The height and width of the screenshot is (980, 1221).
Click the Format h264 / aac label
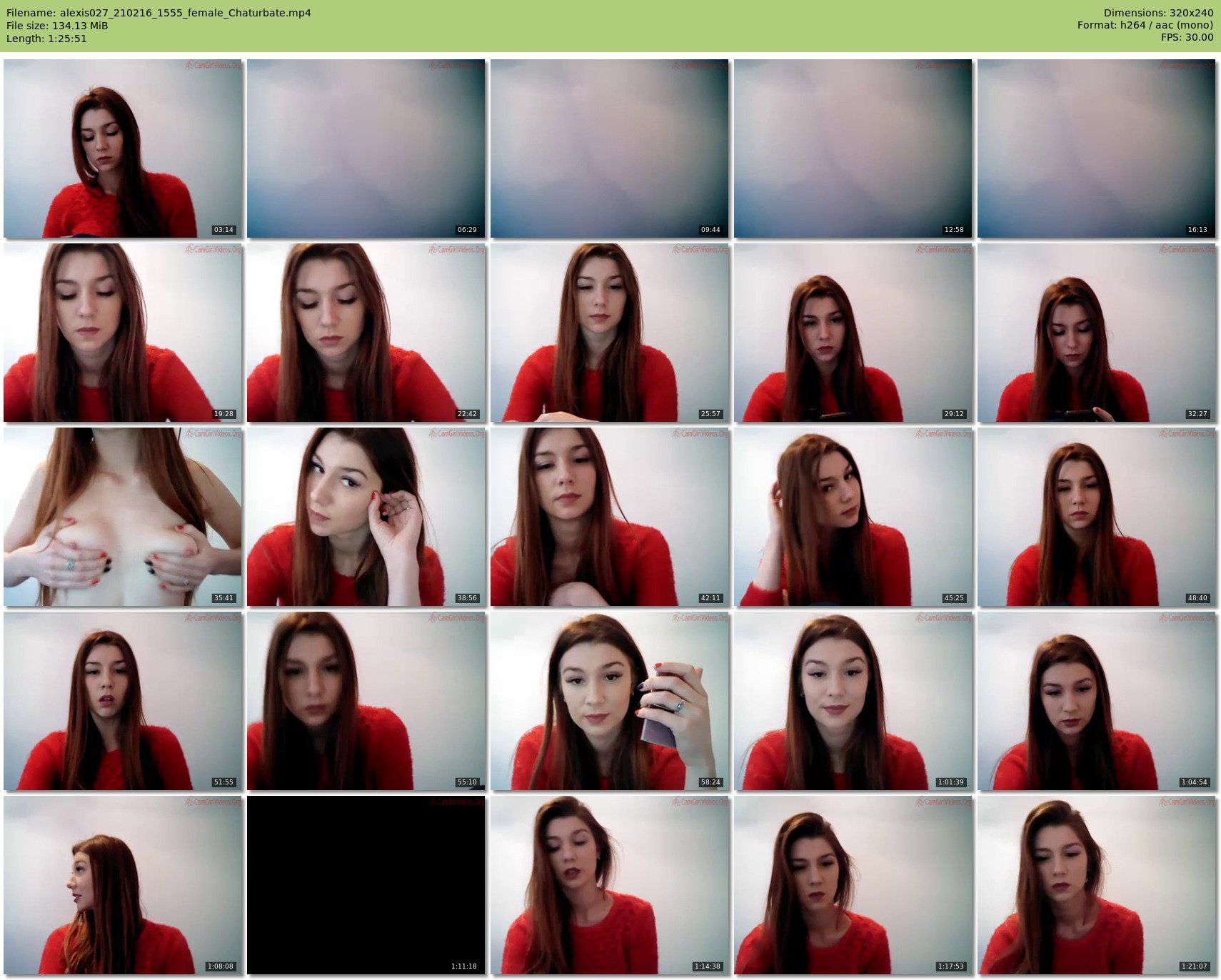[1145, 25]
